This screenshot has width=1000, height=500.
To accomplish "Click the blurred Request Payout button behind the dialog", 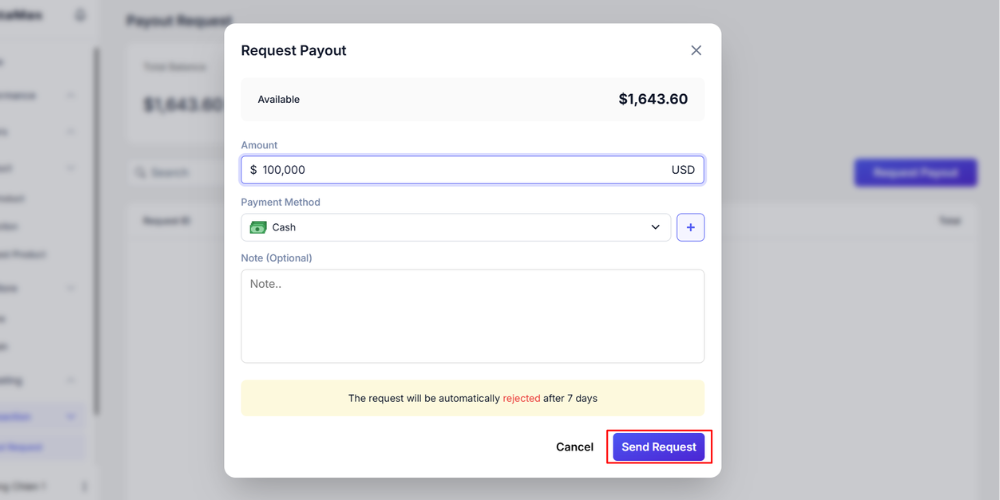I will [x=915, y=172].
